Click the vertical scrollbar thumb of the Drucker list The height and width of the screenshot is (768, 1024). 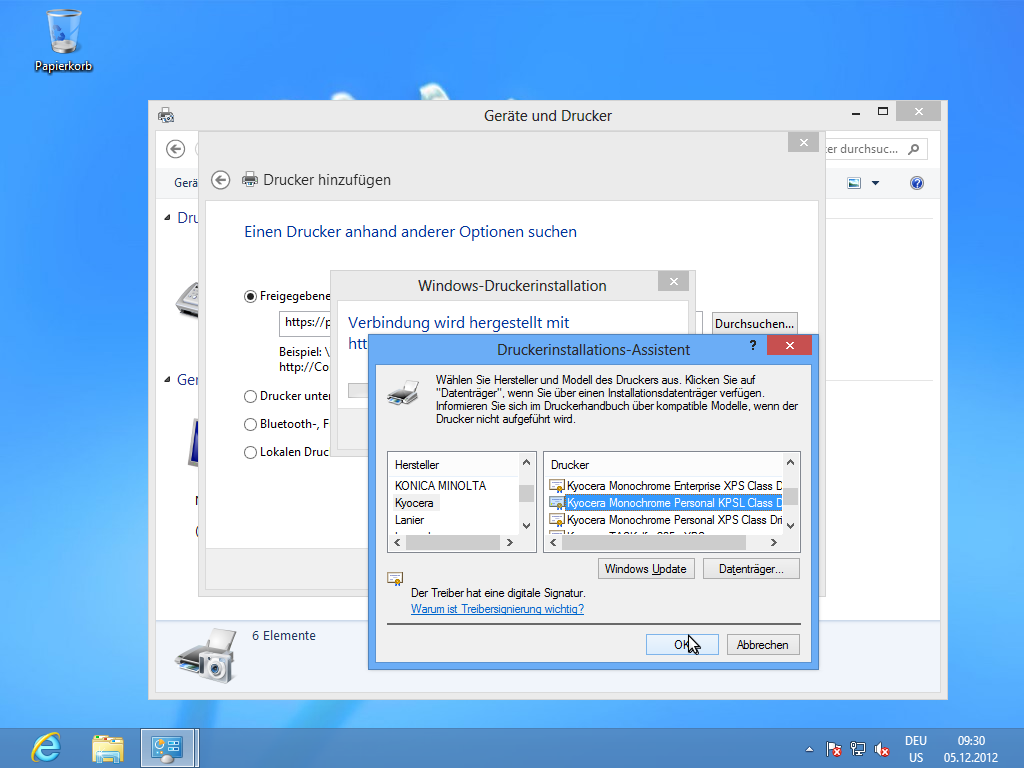[x=790, y=496]
